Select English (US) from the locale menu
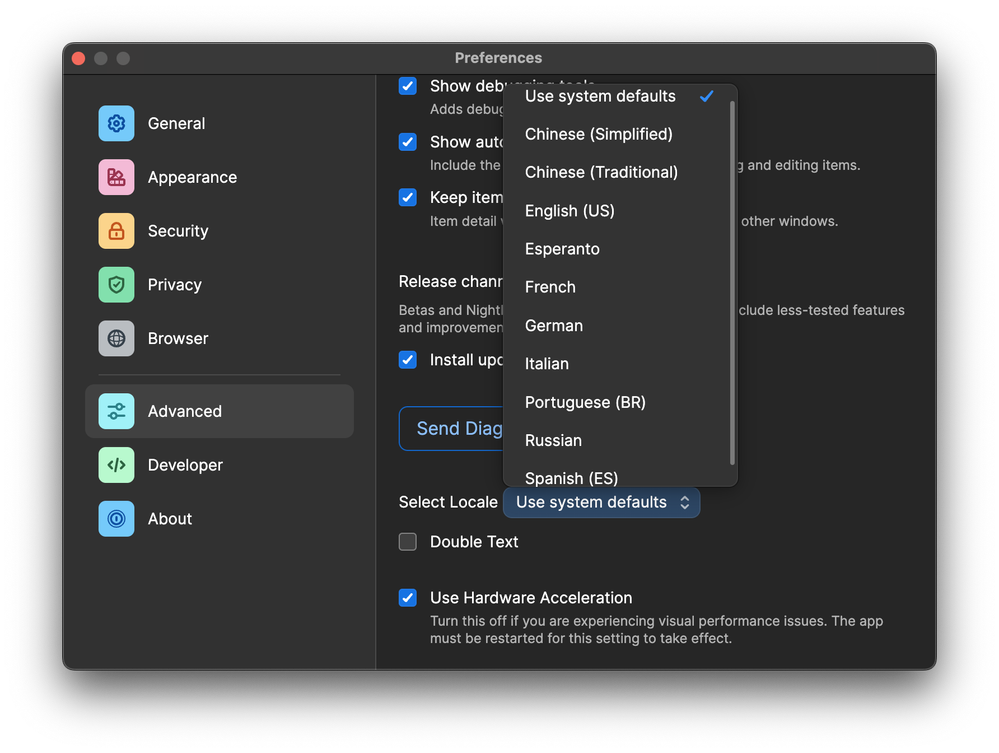The height and width of the screenshot is (753, 999). (x=570, y=211)
